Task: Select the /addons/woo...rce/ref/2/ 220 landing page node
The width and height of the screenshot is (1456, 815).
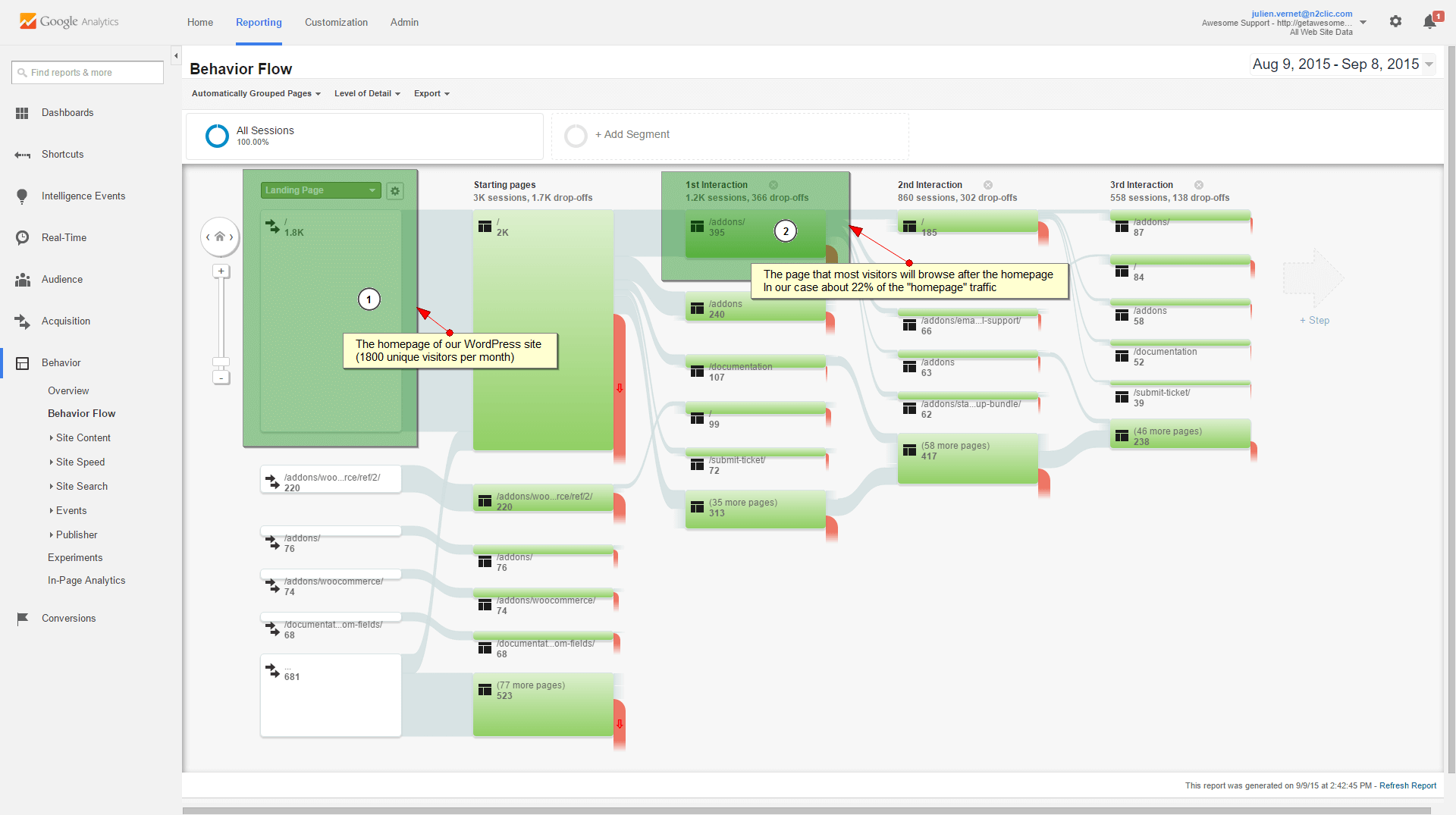Action: click(331, 479)
